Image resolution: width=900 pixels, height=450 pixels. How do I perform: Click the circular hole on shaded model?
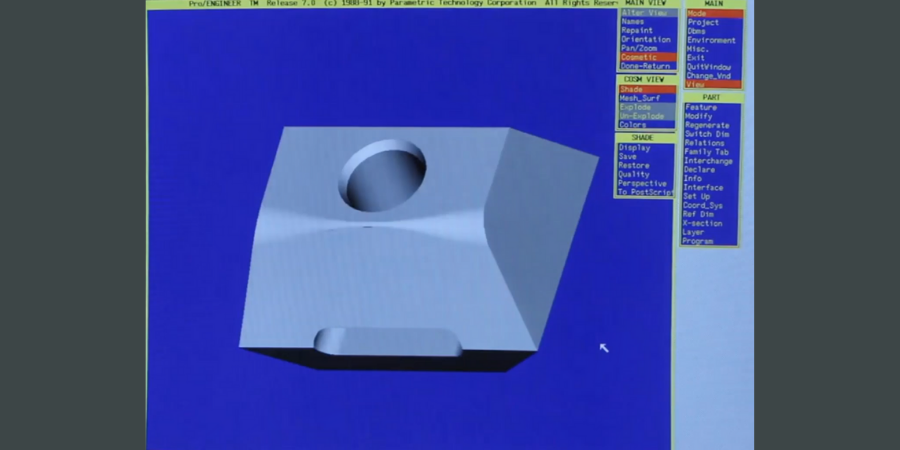(x=382, y=175)
